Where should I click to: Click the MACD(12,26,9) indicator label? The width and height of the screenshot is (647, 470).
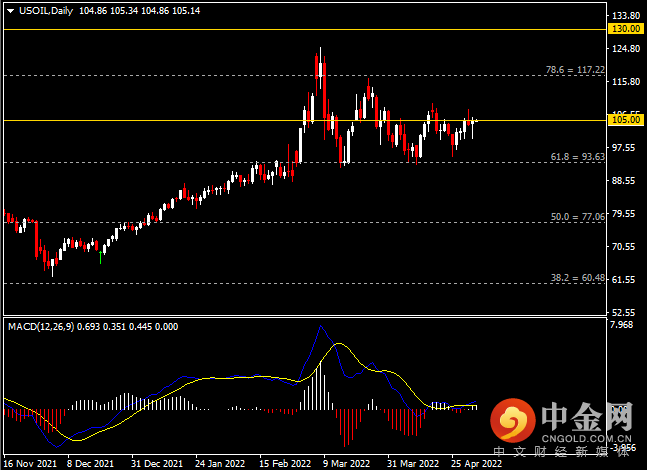click(41, 327)
